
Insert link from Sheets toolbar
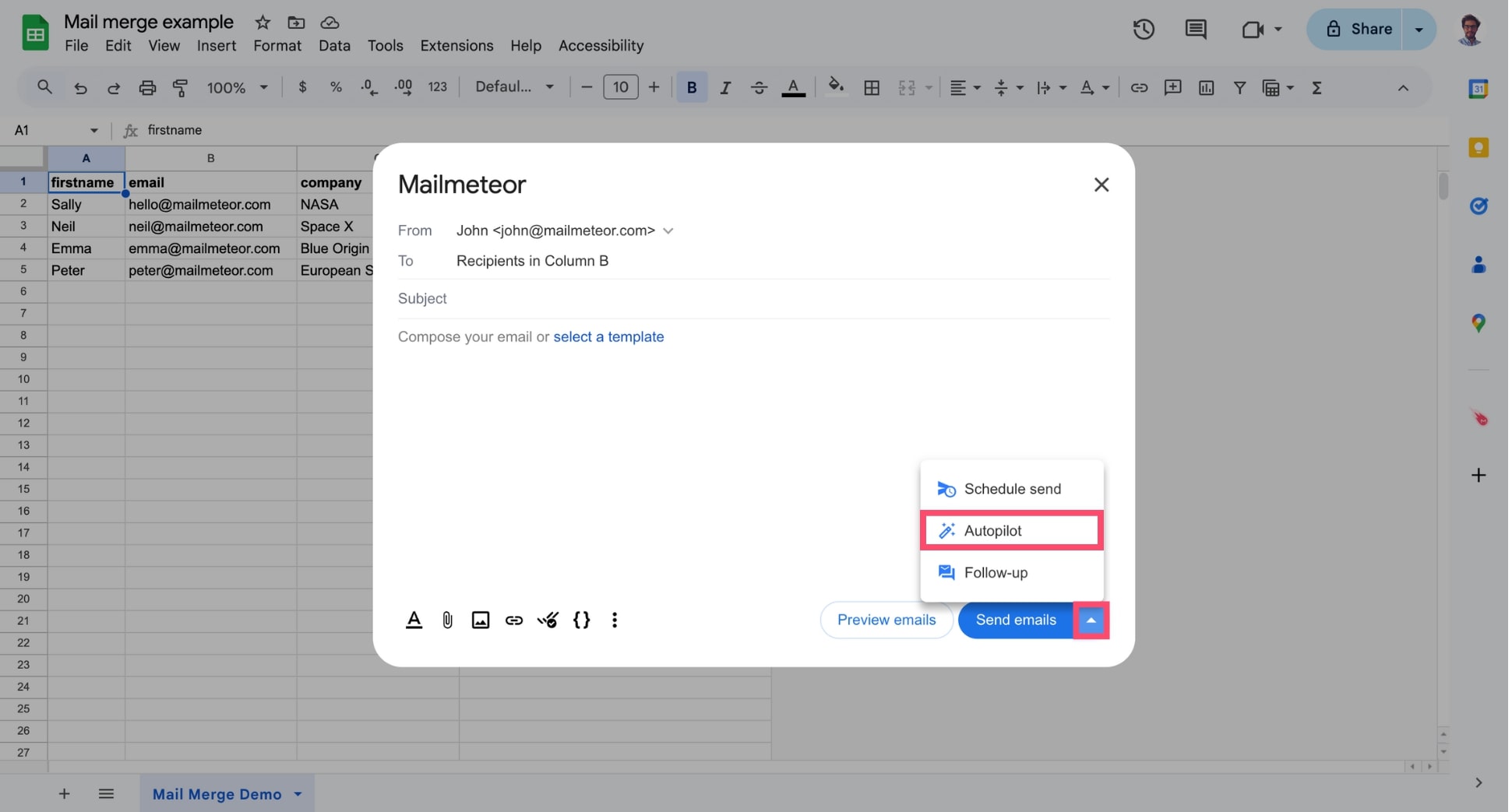[1139, 88]
